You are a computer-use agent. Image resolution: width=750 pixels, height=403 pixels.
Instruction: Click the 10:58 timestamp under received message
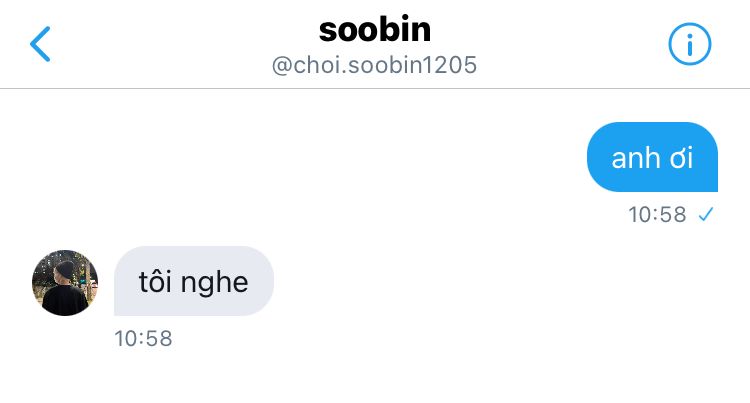(143, 338)
